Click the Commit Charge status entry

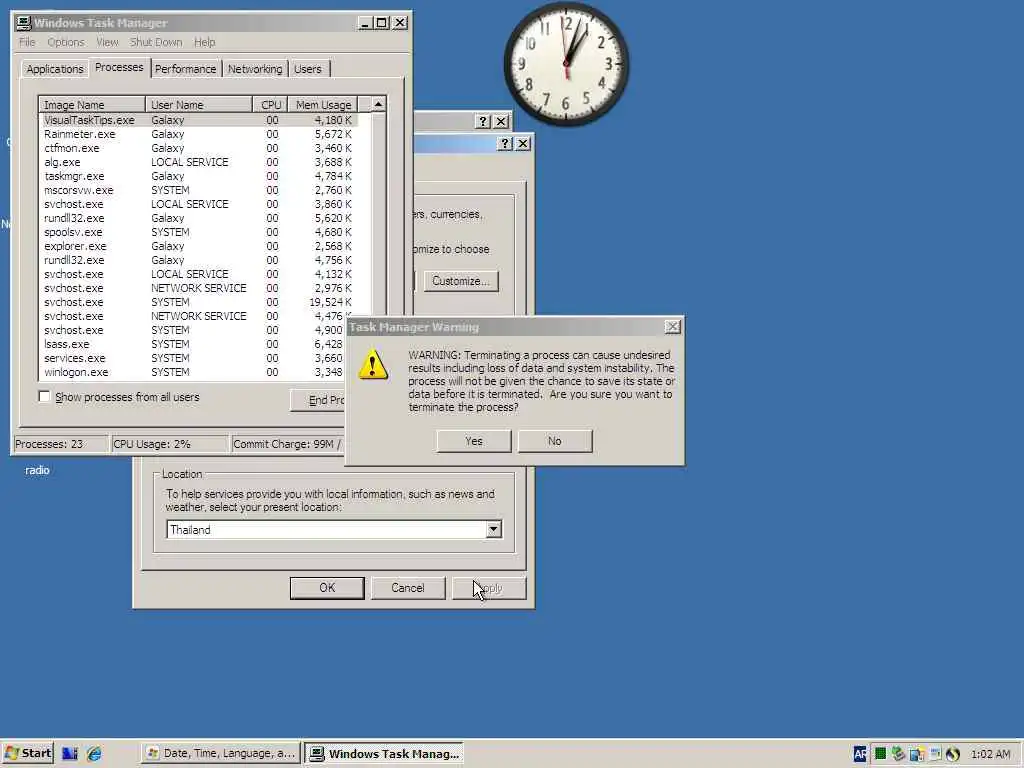click(x=288, y=444)
